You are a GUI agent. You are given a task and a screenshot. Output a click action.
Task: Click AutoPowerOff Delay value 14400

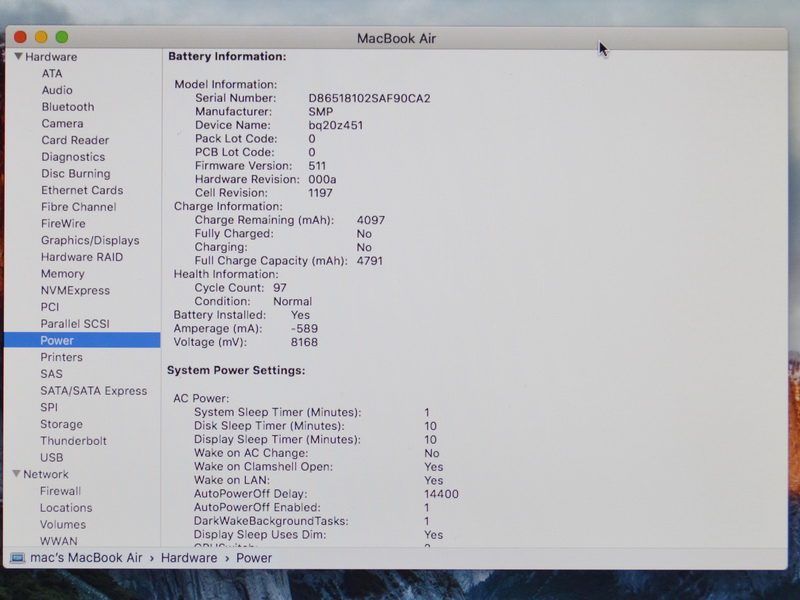[441, 494]
